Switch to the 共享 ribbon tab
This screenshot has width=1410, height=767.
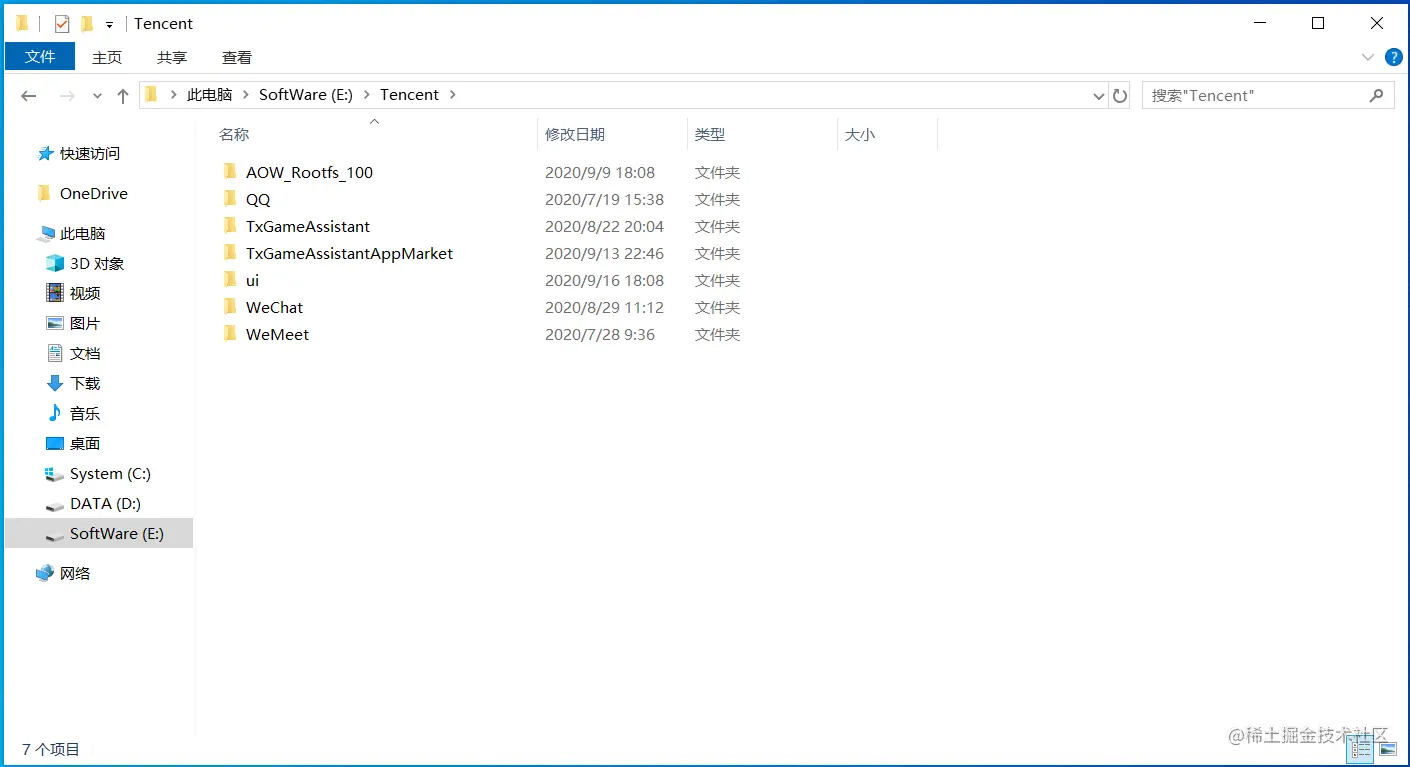[x=172, y=57]
